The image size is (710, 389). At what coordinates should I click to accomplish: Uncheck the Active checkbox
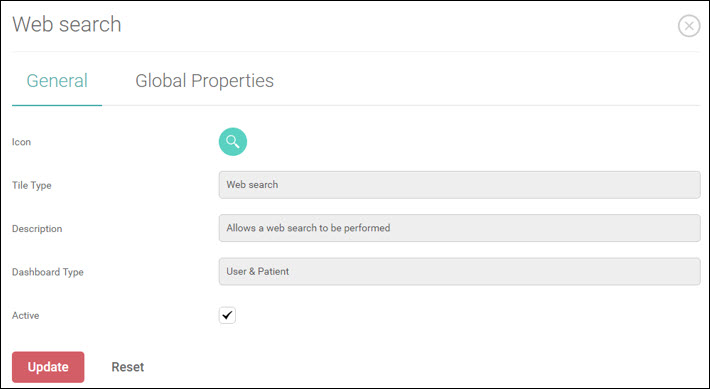[227, 315]
